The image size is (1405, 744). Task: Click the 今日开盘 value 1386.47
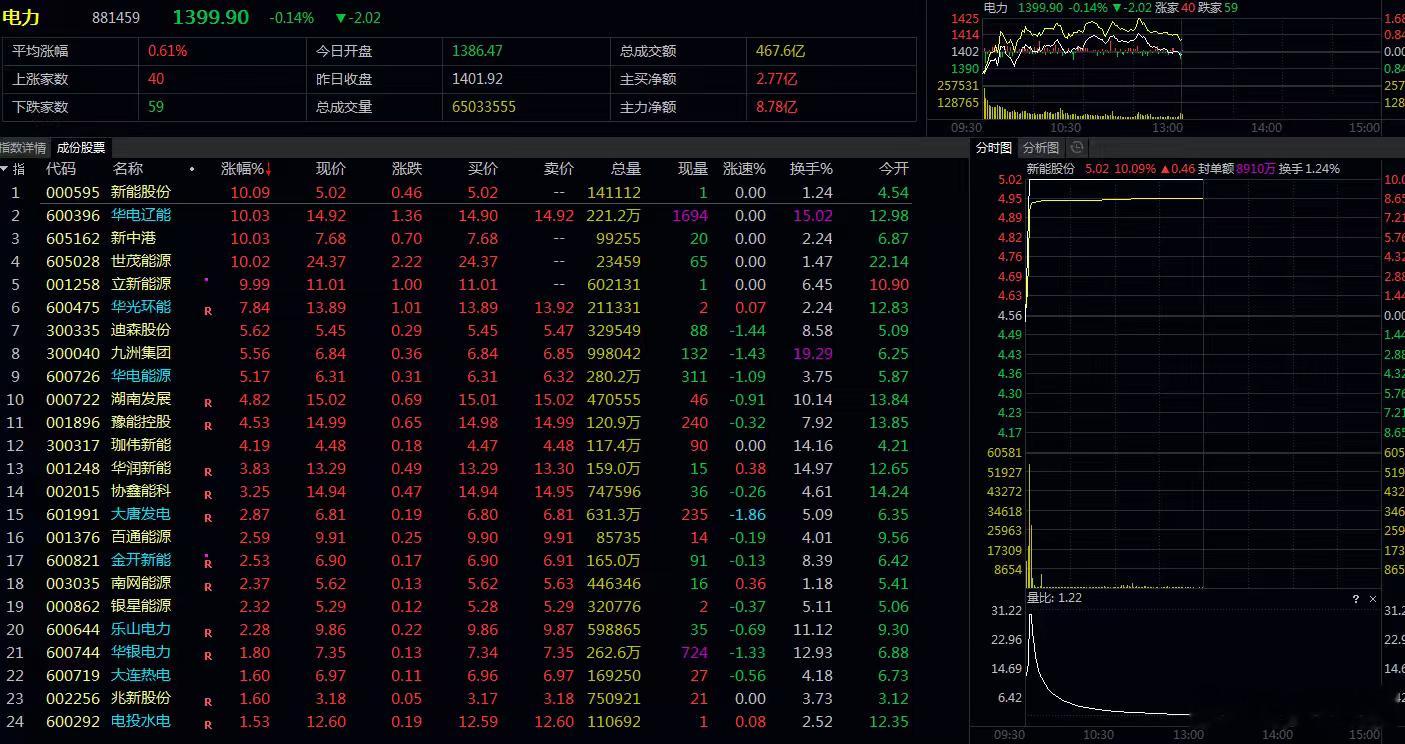[477, 50]
